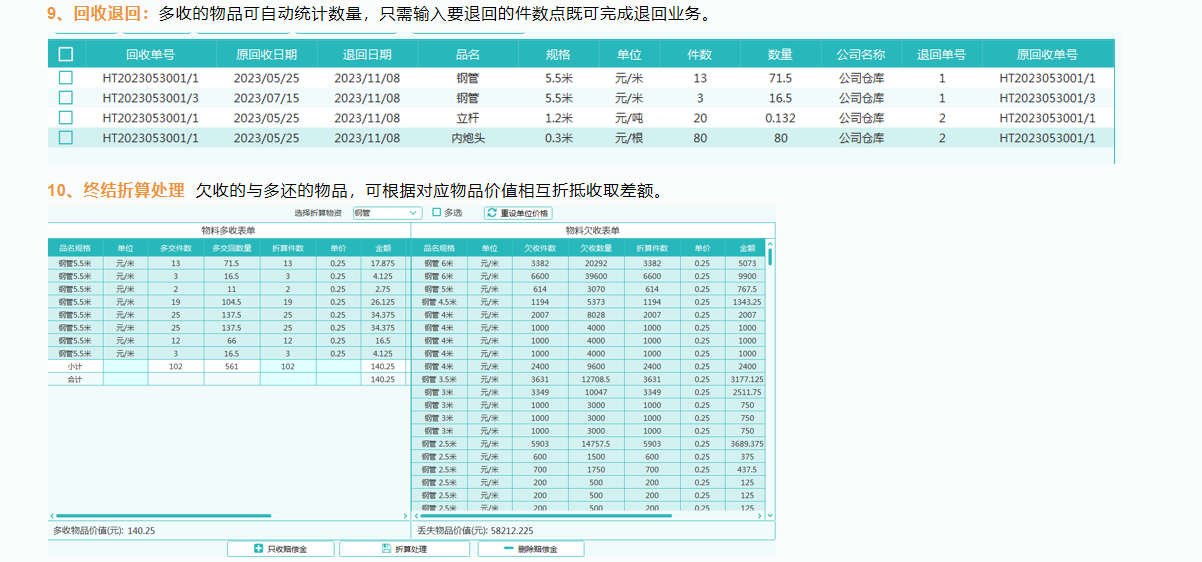Click the 39600 cell in 欠收表单

[x=596, y=276]
